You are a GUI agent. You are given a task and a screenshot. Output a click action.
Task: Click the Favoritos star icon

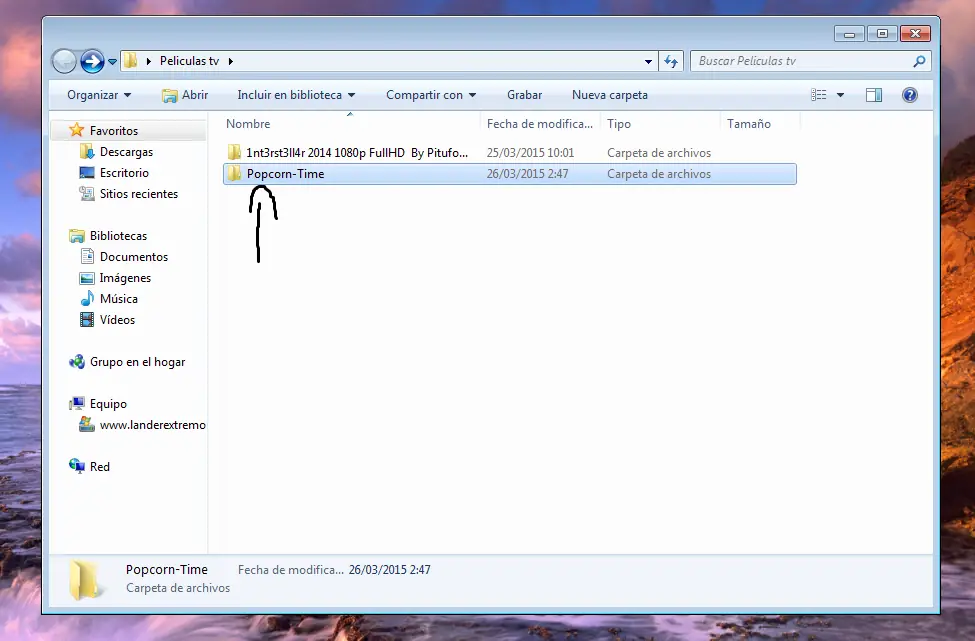pyautogui.click(x=76, y=130)
